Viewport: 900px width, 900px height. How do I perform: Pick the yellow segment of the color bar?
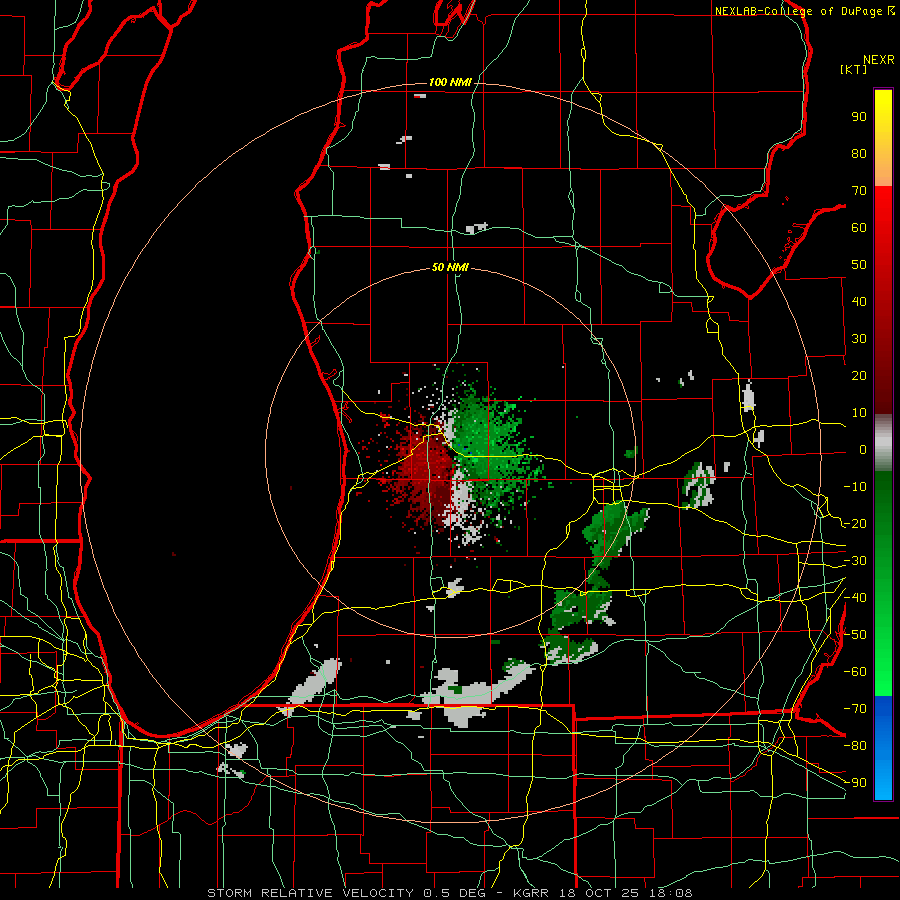[883, 138]
